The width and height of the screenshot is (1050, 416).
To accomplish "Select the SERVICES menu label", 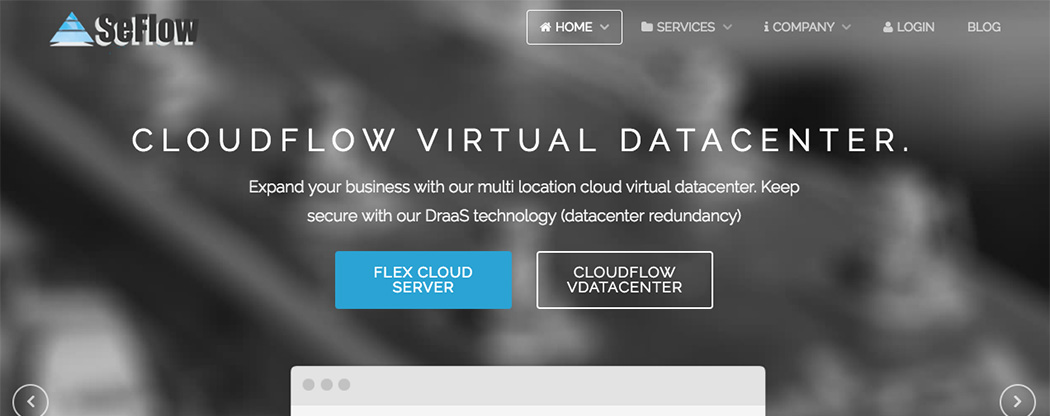I will (x=686, y=27).
